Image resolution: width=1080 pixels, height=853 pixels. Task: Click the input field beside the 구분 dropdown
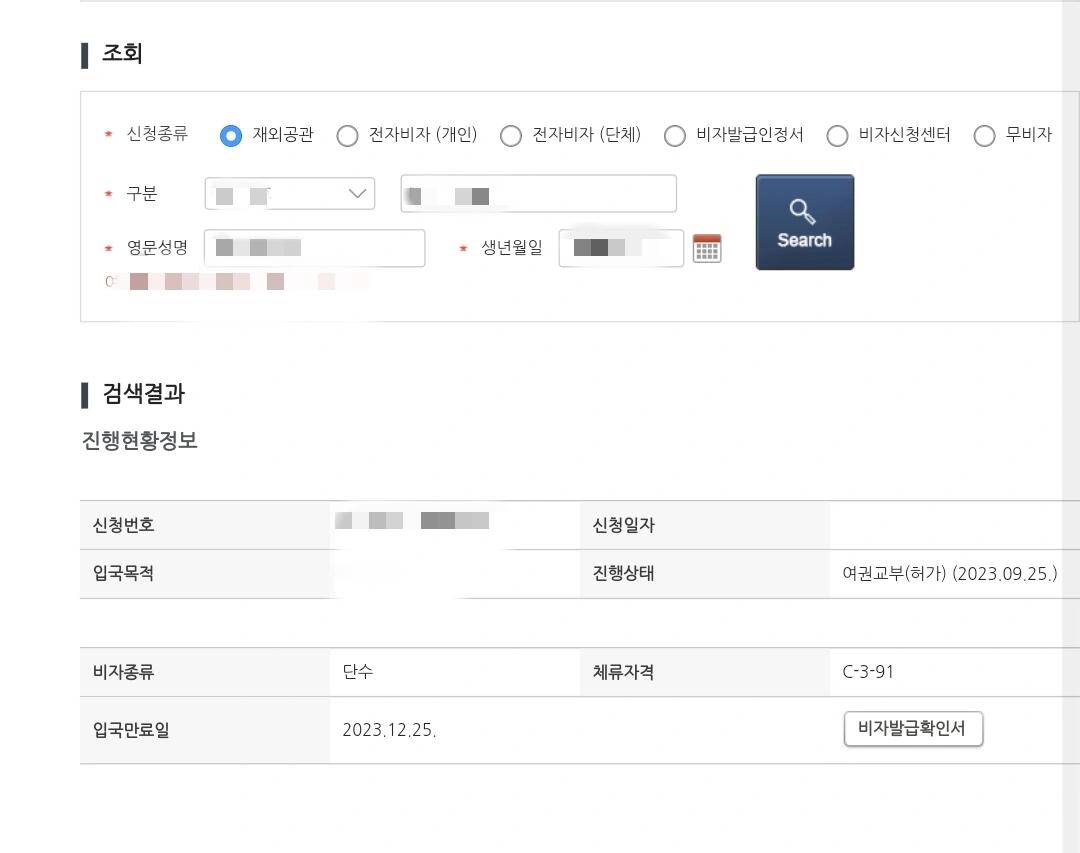tap(539, 194)
